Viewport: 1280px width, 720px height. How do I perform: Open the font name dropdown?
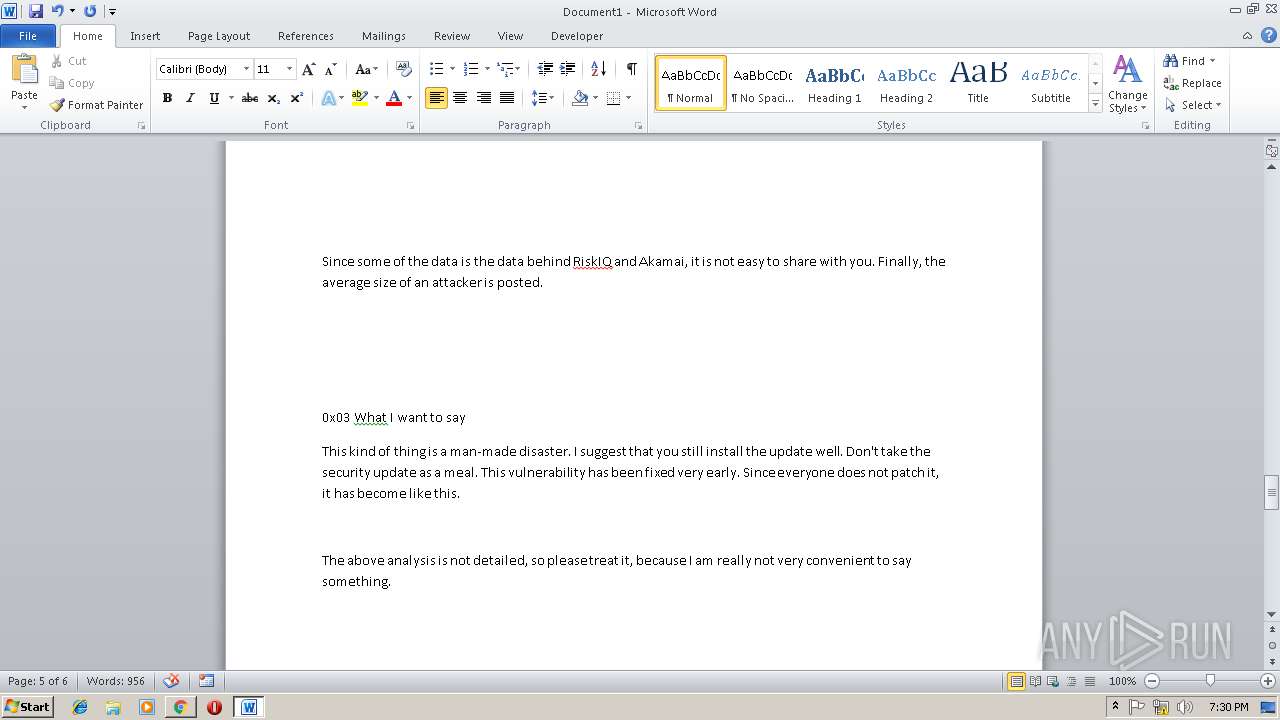[x=246, y=69]
